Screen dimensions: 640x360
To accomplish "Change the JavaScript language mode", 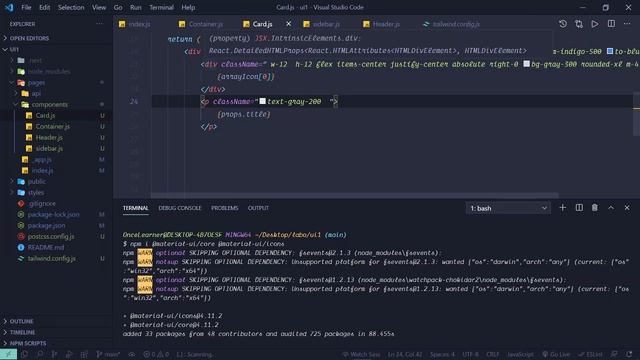I will (520, 354).
